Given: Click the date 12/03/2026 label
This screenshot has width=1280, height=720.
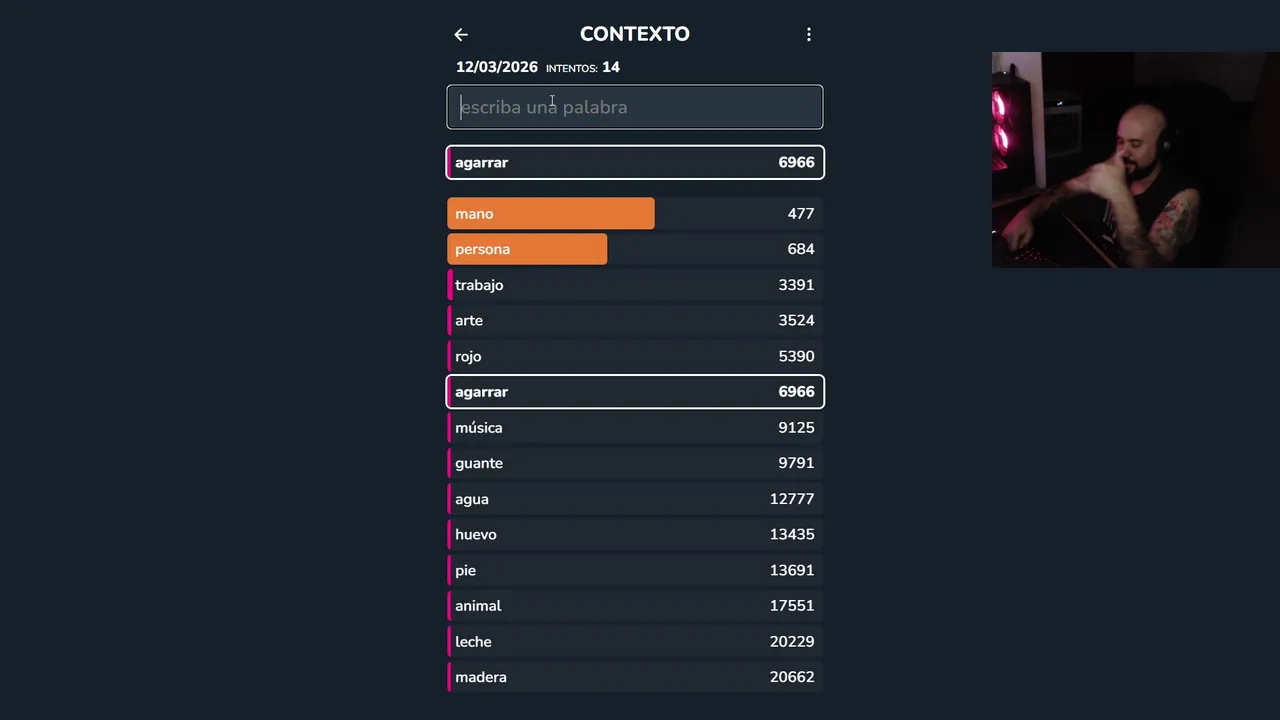Looking at the screenshot, I should pos(497,67).
